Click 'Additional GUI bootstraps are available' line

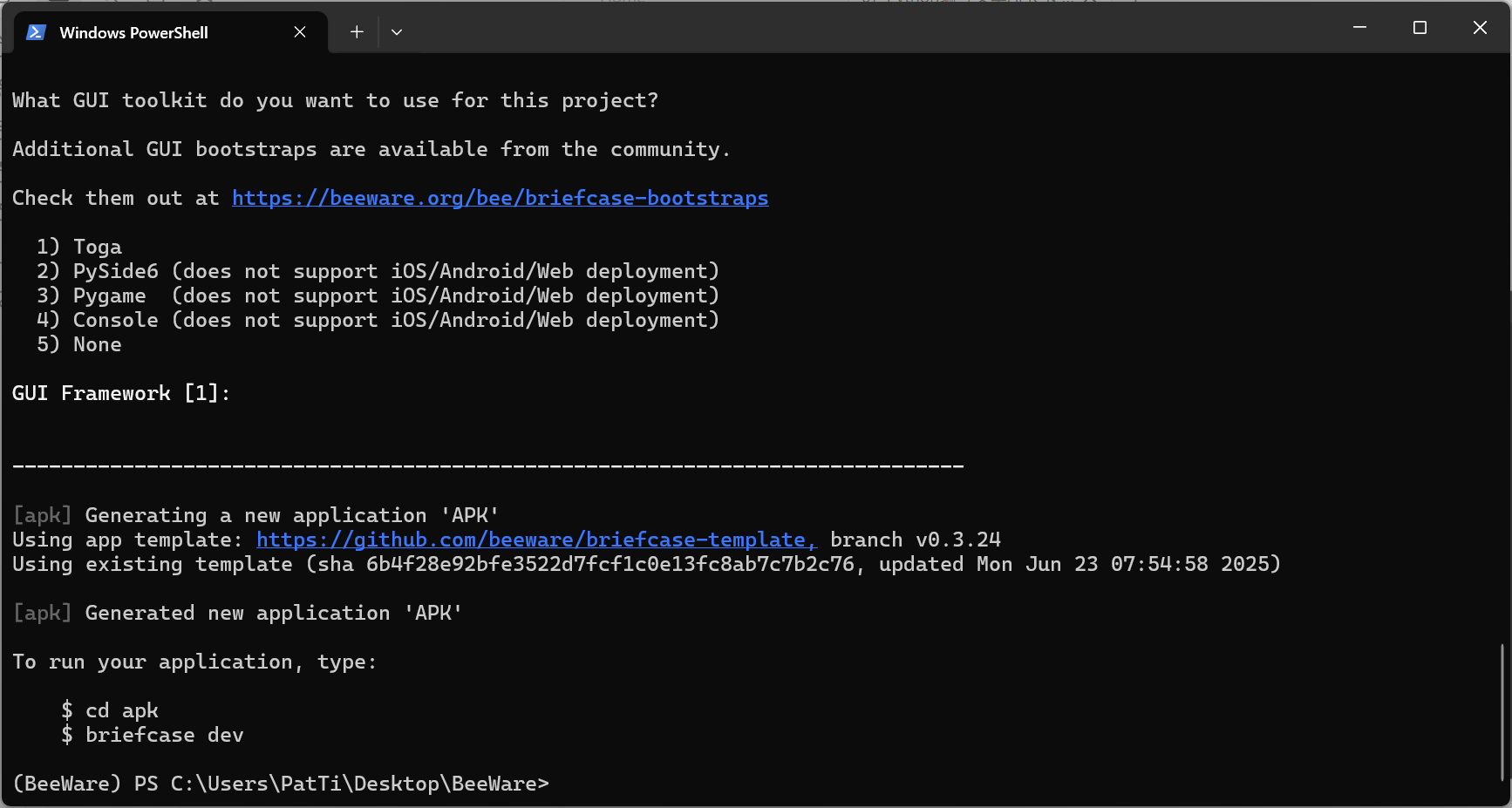coord(371,149)
